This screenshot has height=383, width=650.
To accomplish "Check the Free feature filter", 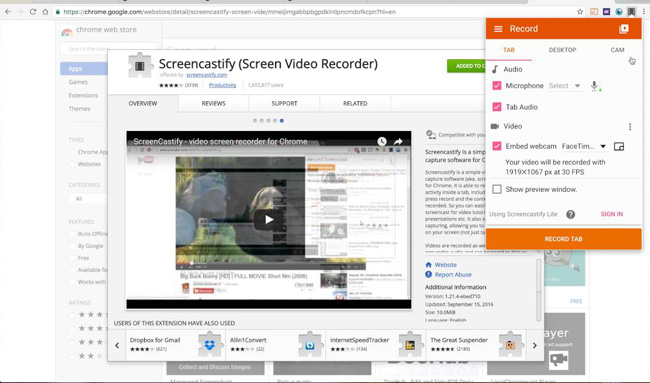I will click(x=73, y=258).
